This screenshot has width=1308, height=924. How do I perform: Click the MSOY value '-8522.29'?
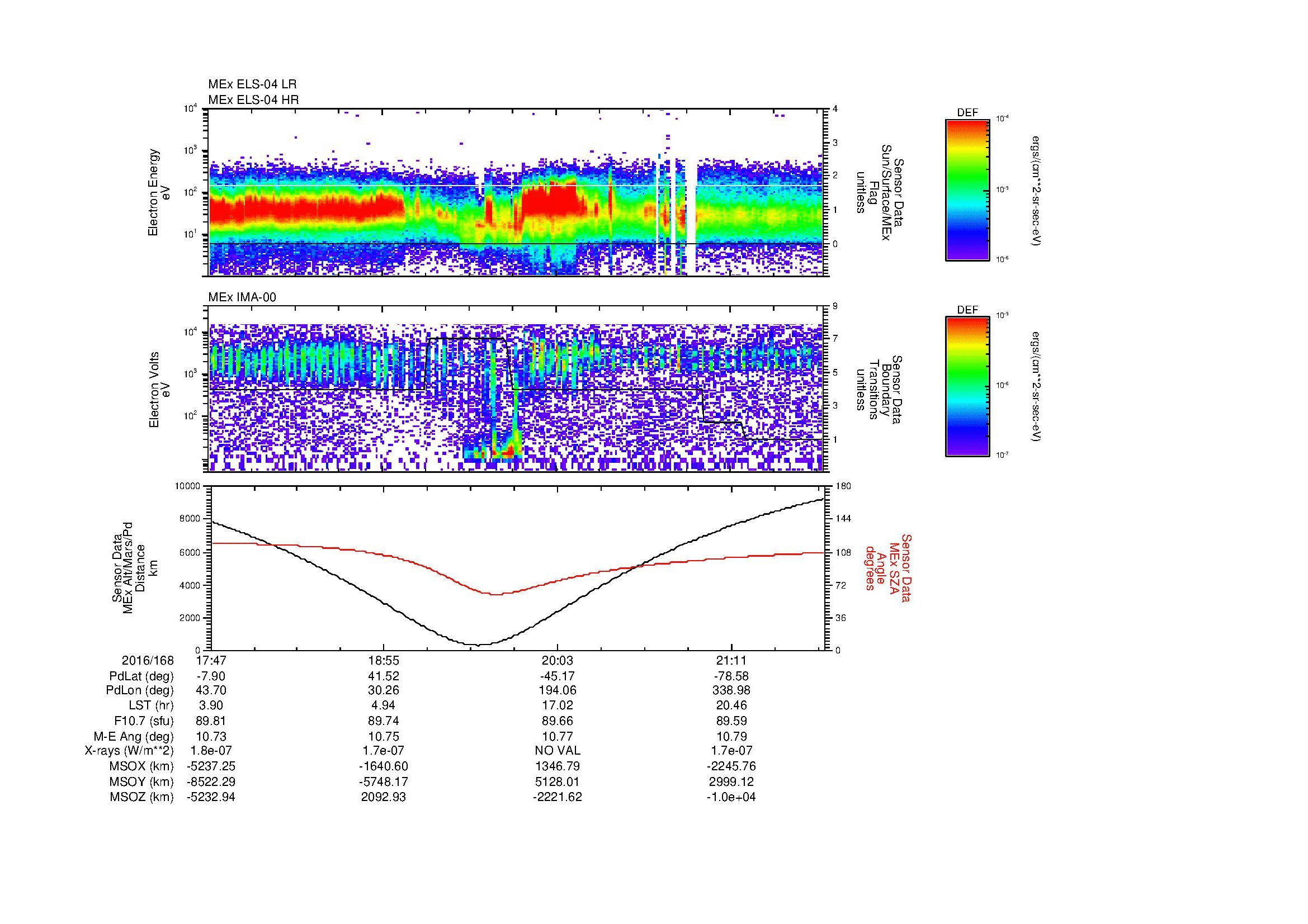click(211, 781)
